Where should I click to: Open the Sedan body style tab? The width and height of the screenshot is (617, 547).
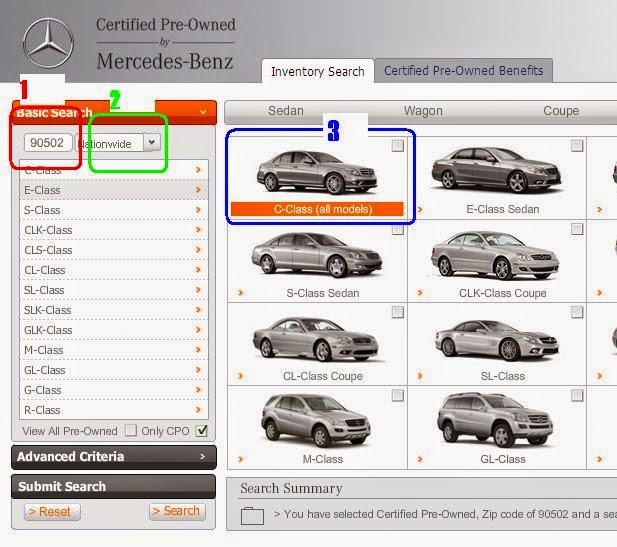286,111
